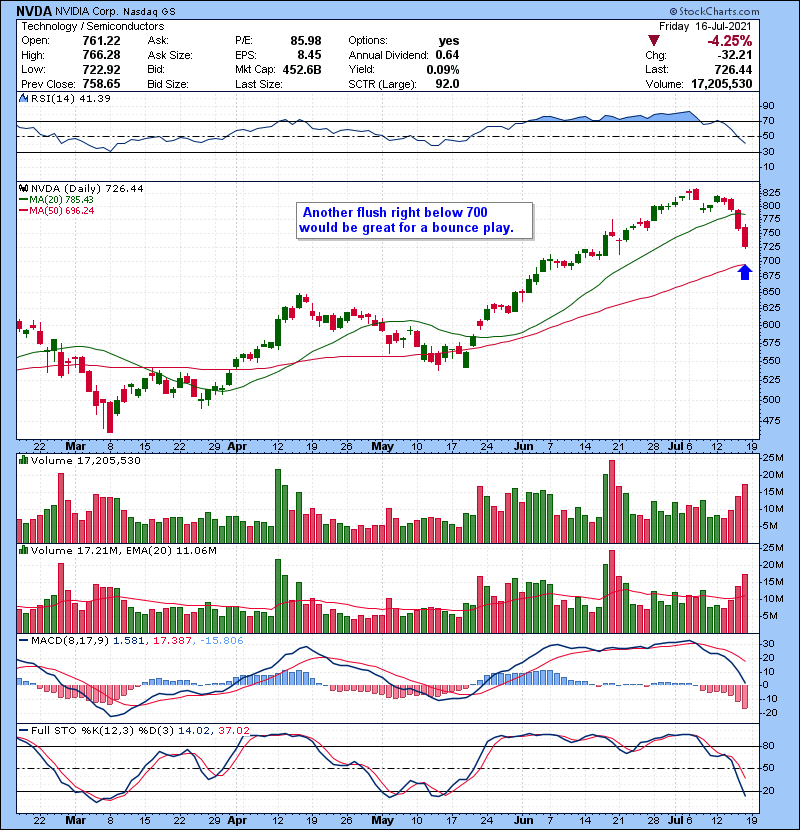
Task: Click the MACD histogram value -15.806
Action: click(x=221, y=640)
